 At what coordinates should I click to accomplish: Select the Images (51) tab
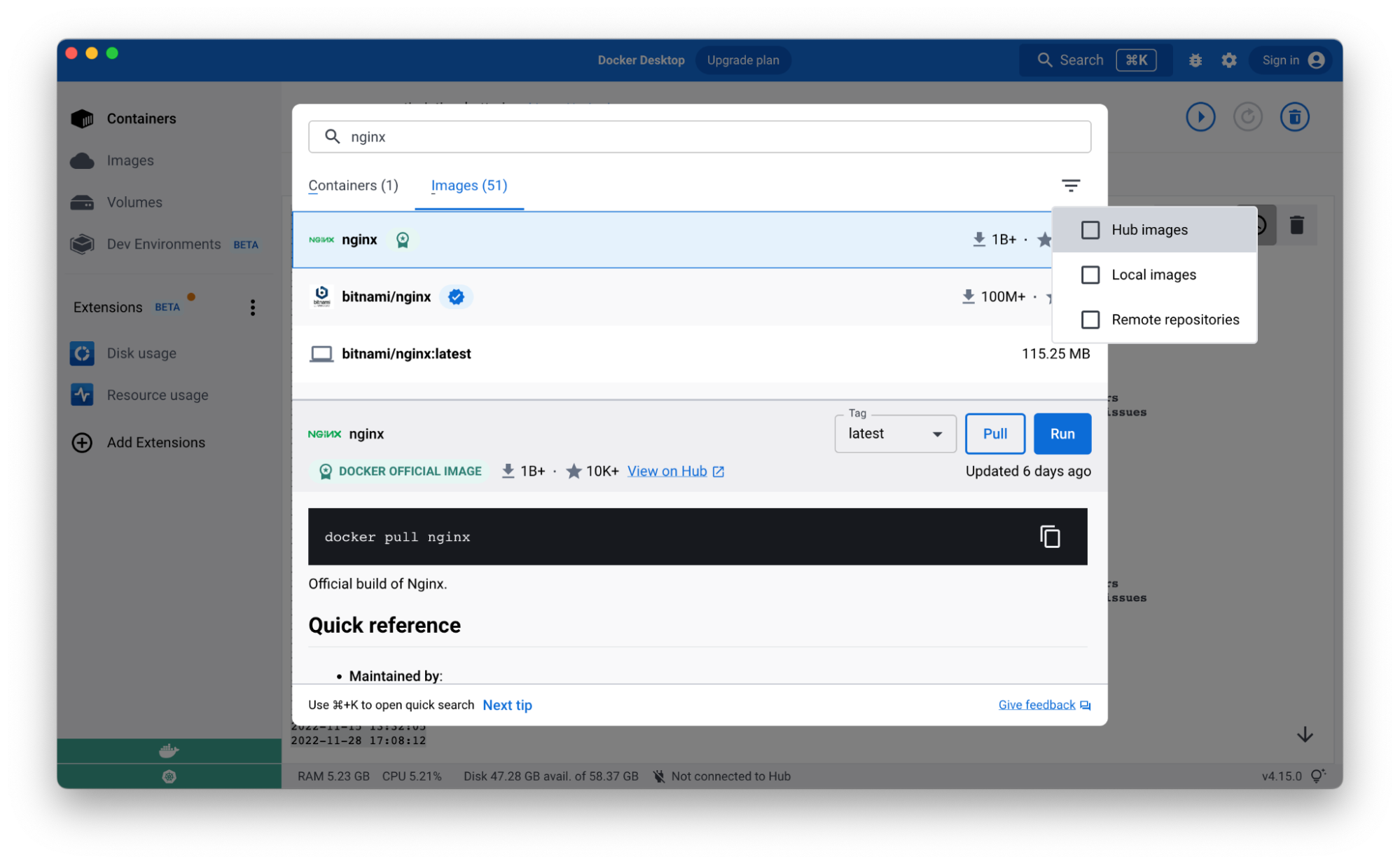tap(470, 185)
